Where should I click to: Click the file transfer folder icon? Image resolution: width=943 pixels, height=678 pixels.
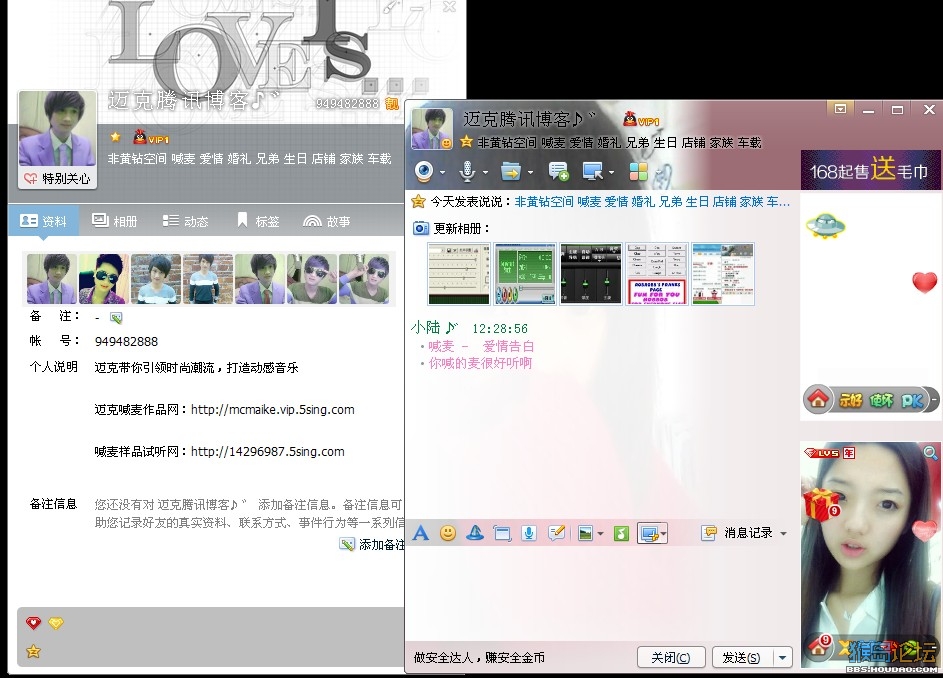[x=510, y=172]
